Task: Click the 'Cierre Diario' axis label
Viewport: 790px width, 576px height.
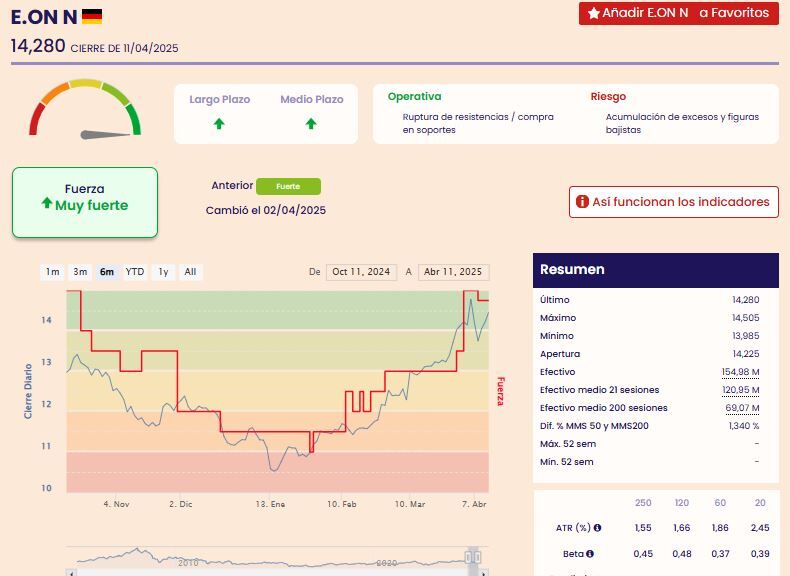Action: tap(28, 391)
